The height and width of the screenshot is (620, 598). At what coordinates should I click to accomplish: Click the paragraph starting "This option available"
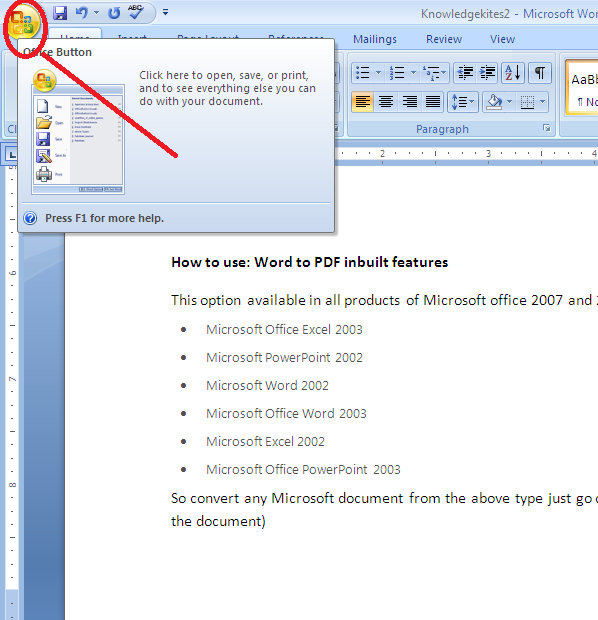tap(384, 300)
